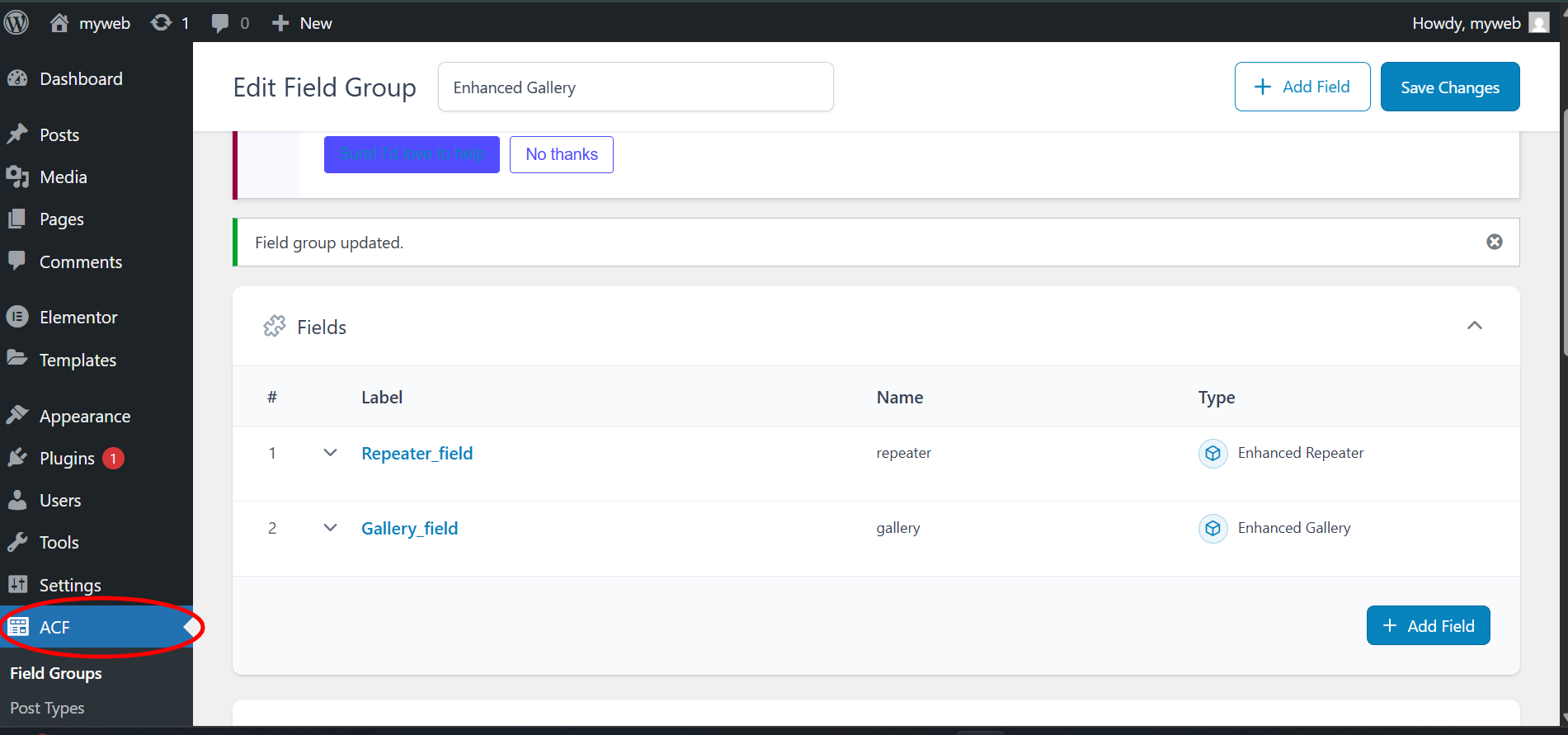The width and height of the screenshot is (1568, 735).
Task: Click the New content plus icon
Action: pos(280,23)
